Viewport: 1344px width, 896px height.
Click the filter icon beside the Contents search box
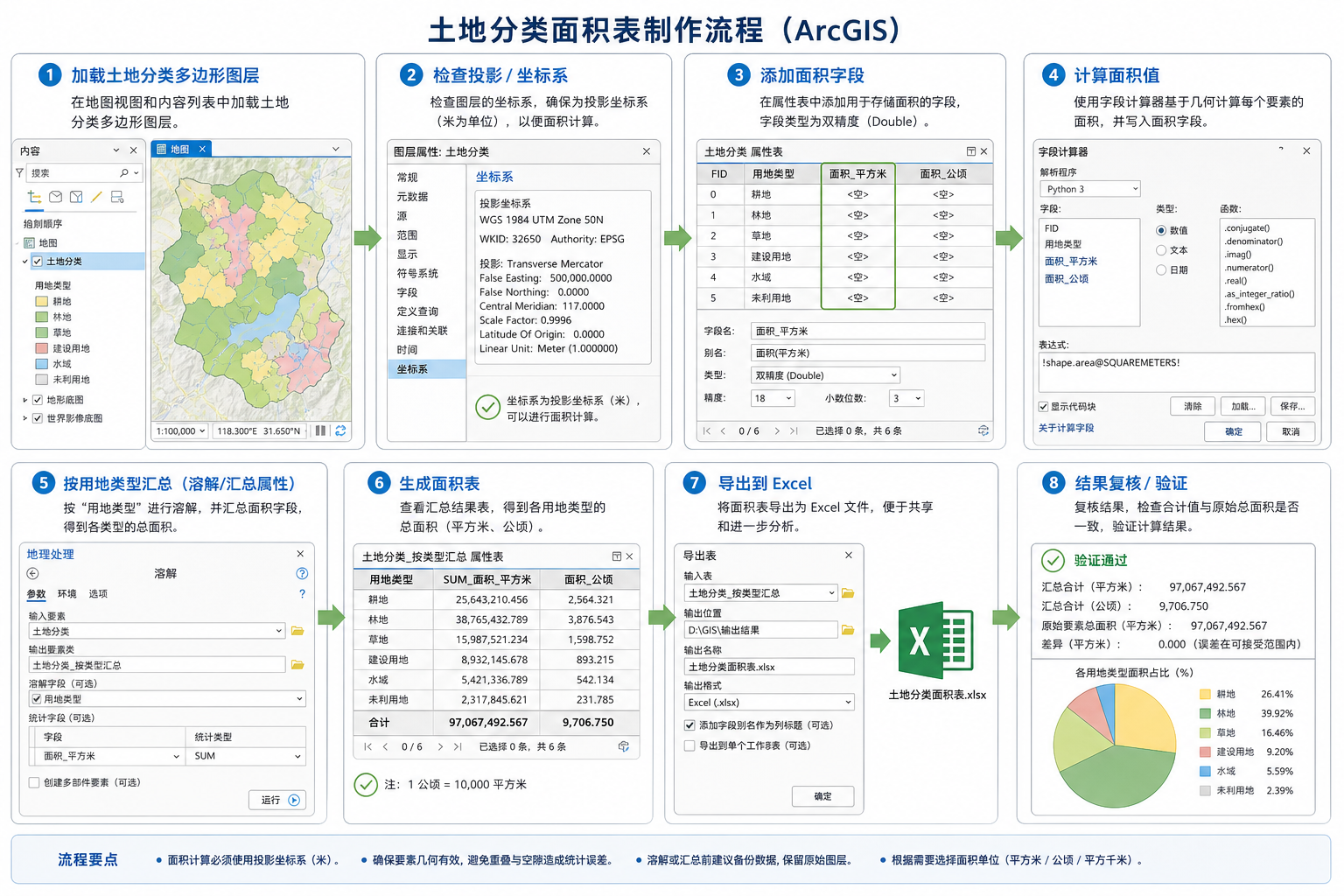click(19, 173)
